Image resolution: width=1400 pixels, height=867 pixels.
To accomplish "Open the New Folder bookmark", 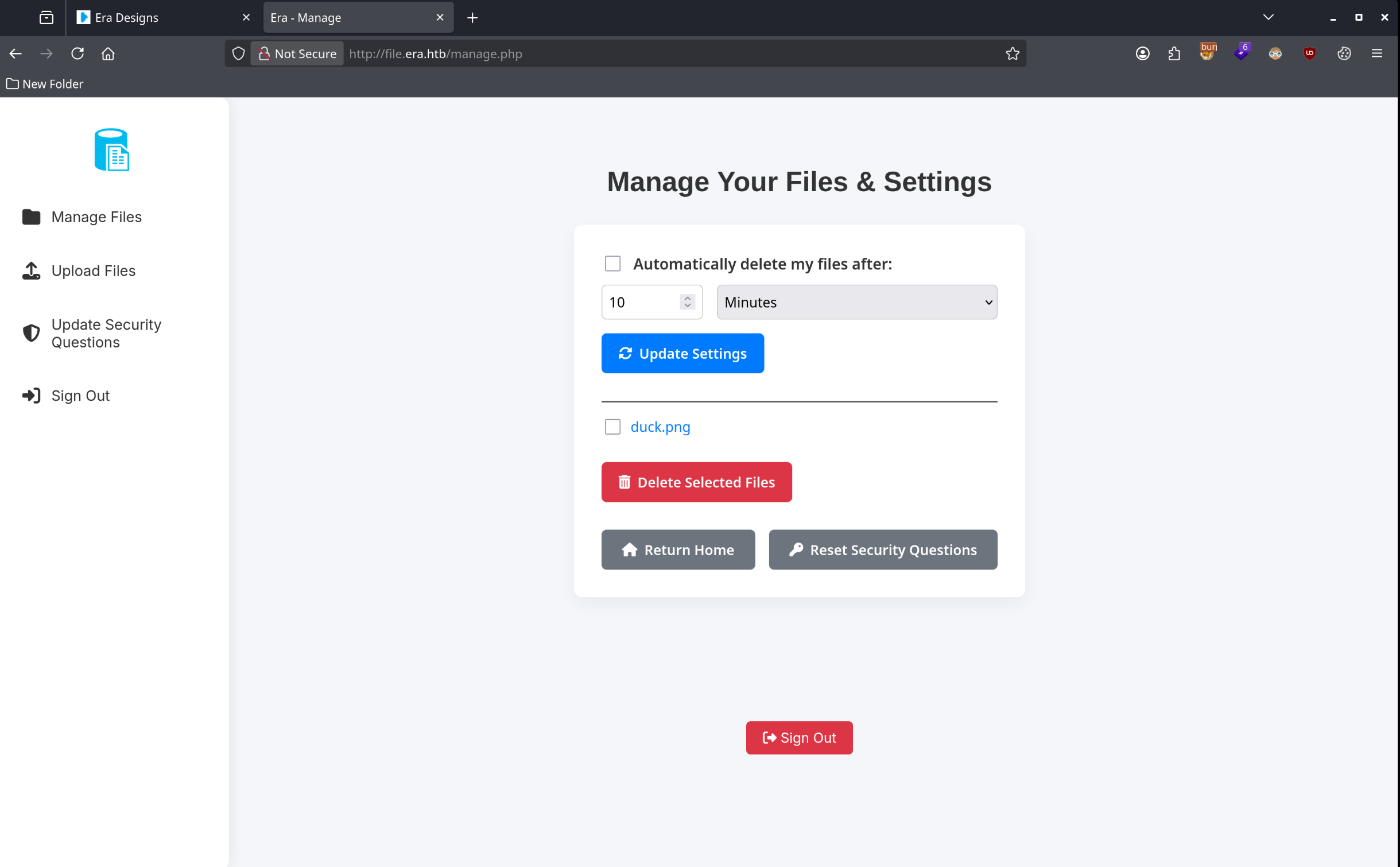I will (x=45, y=84).
